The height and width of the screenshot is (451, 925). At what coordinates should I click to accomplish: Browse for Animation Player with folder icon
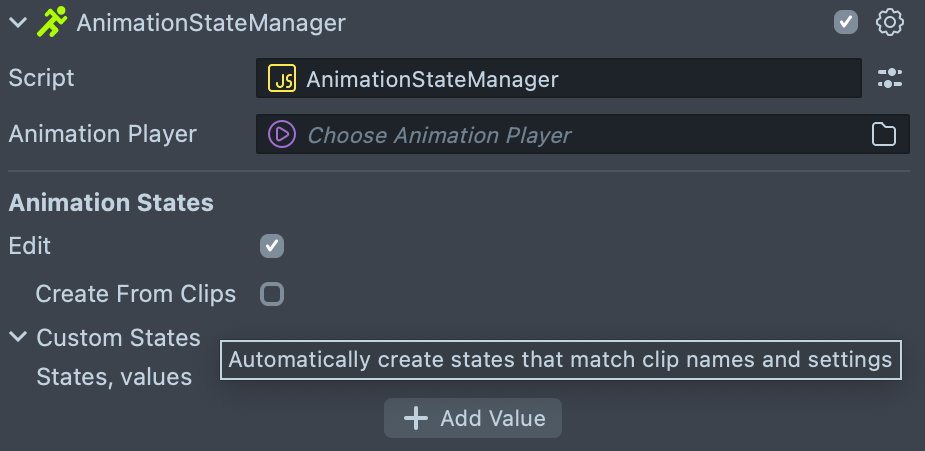(x=884, y=134)
